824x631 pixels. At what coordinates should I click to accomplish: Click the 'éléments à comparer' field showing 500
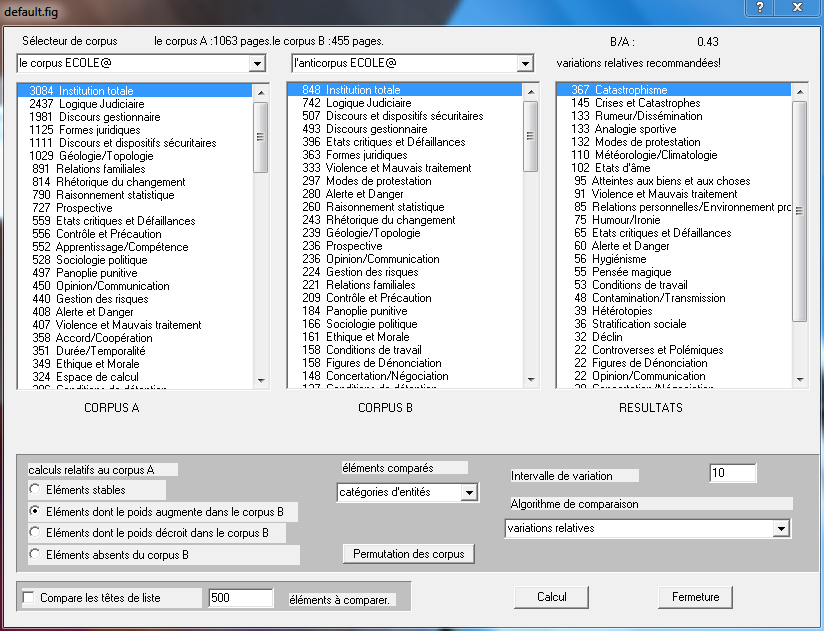pyautogui.click(x=241, y=598)
